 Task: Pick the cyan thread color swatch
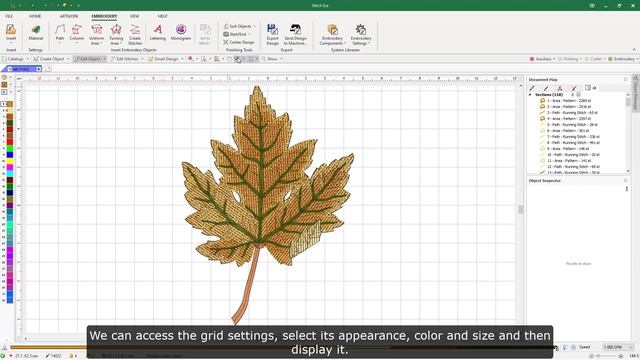(x=9, y=173)
